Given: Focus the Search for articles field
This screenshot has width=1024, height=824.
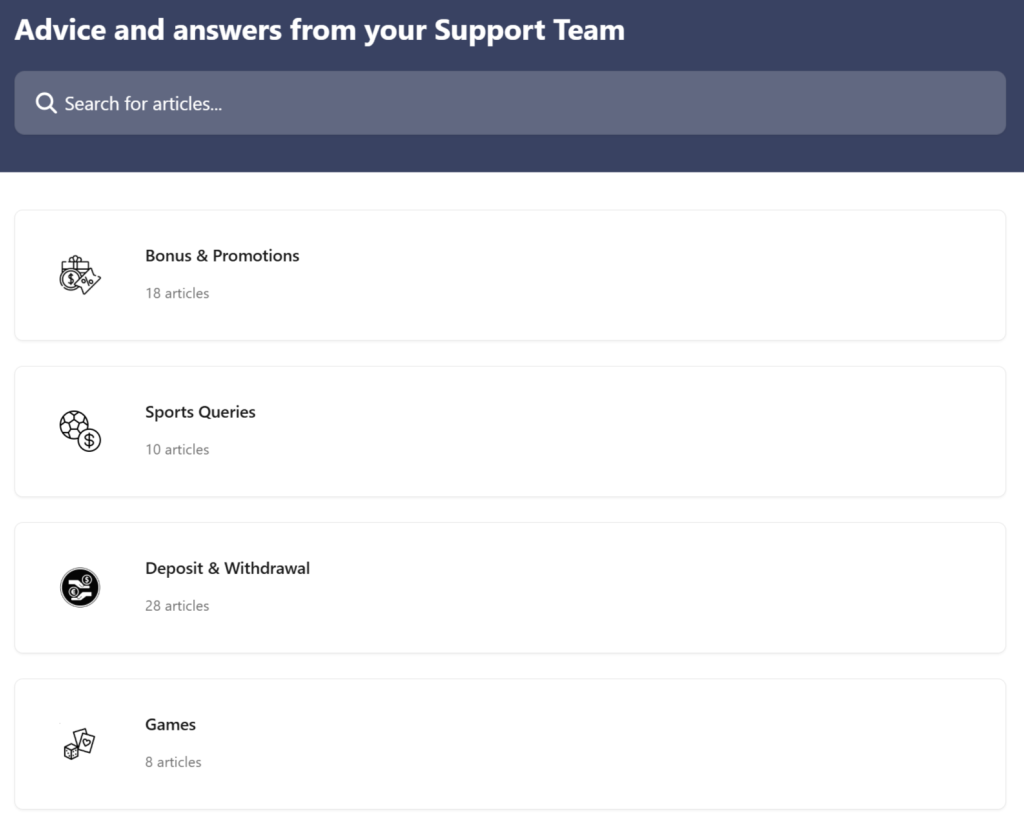Looking at the screenshot, I should (510, 103).
